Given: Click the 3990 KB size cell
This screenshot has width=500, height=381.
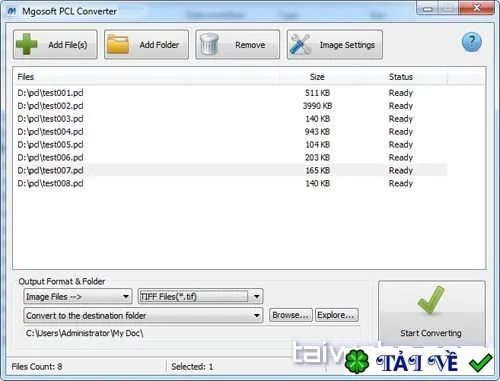Looking at the screenshot, I should click(318, 106).
